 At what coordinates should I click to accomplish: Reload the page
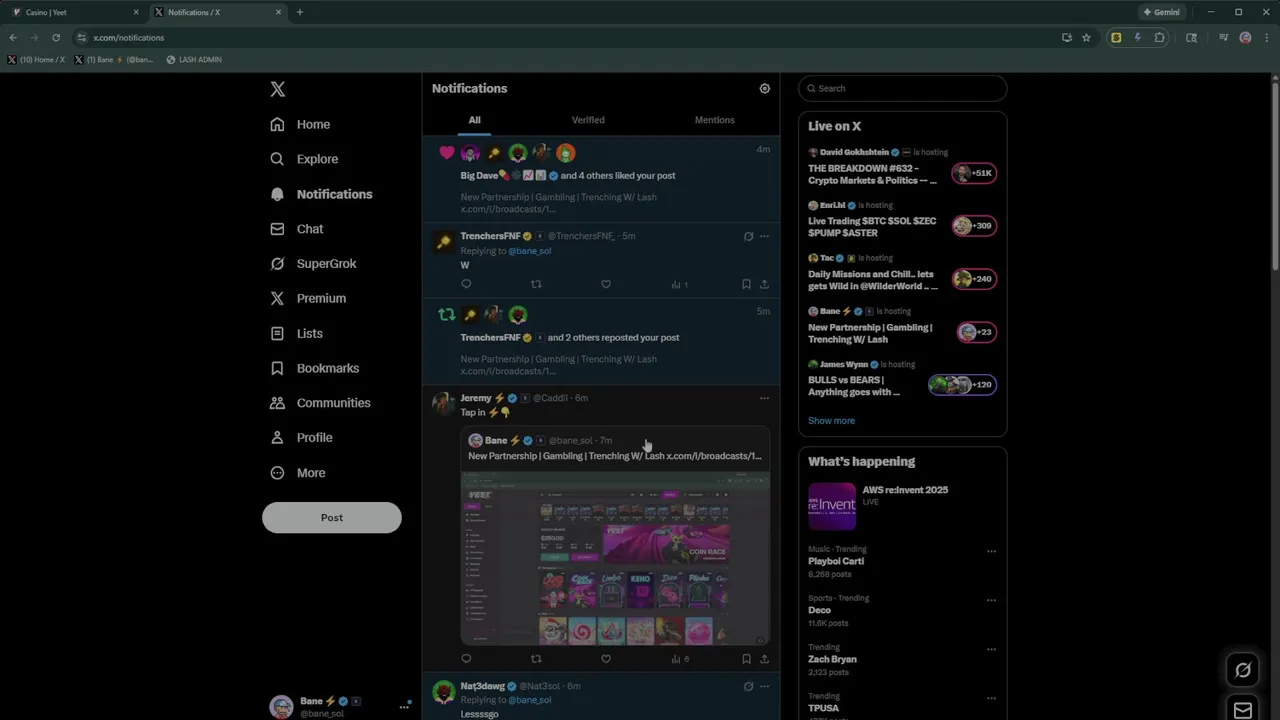(56, 37)
